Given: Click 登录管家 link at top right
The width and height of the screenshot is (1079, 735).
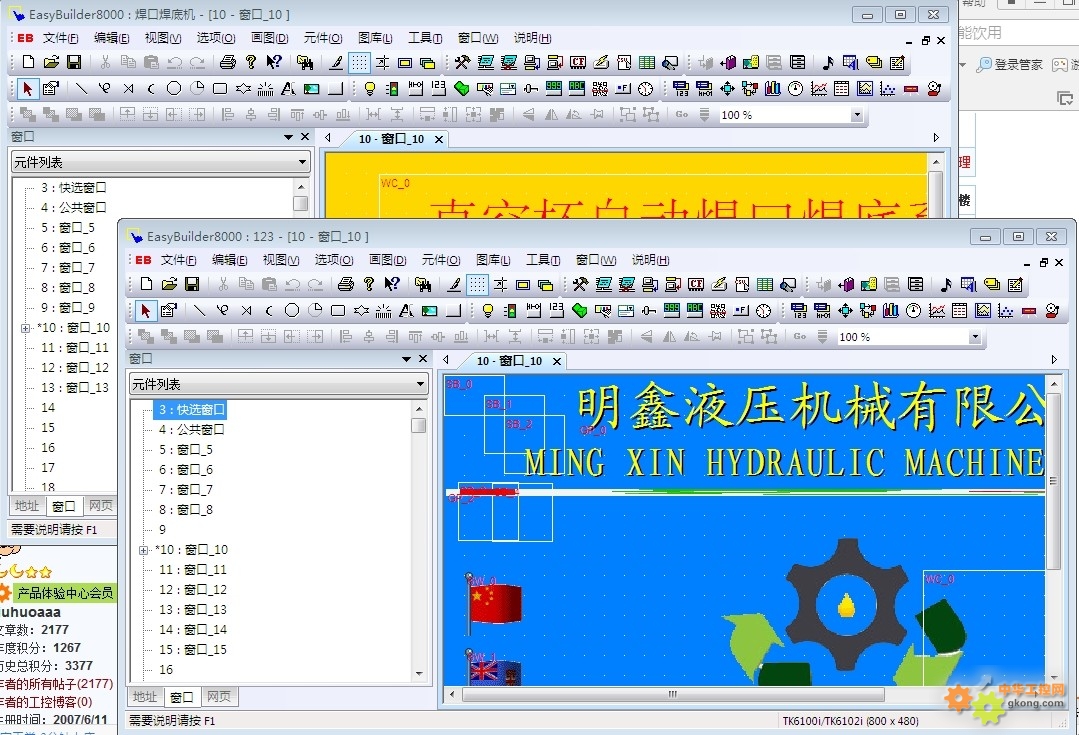Looking at the screenshot, I should click(x=1010, y=65).
